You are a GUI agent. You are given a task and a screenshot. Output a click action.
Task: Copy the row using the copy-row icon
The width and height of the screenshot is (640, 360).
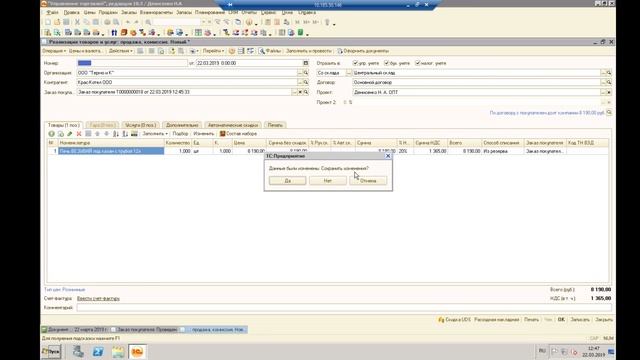click(x=60, y=134)
